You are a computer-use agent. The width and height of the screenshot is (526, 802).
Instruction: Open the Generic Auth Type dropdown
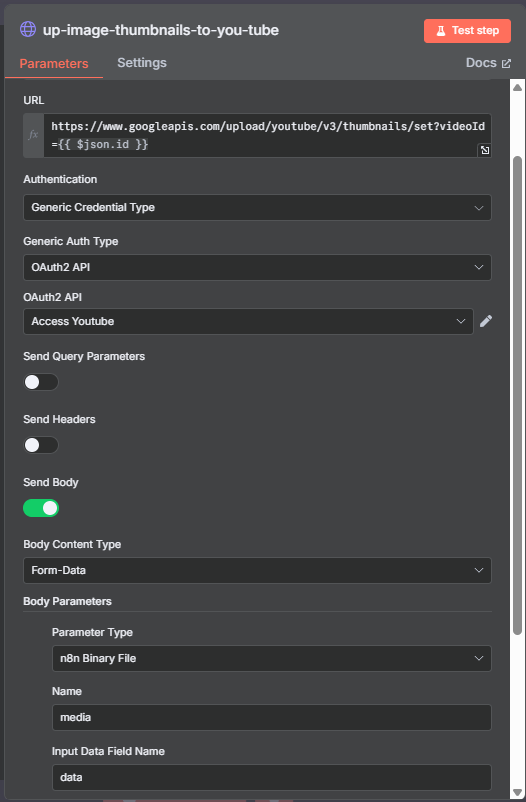(x=257, y=267)
